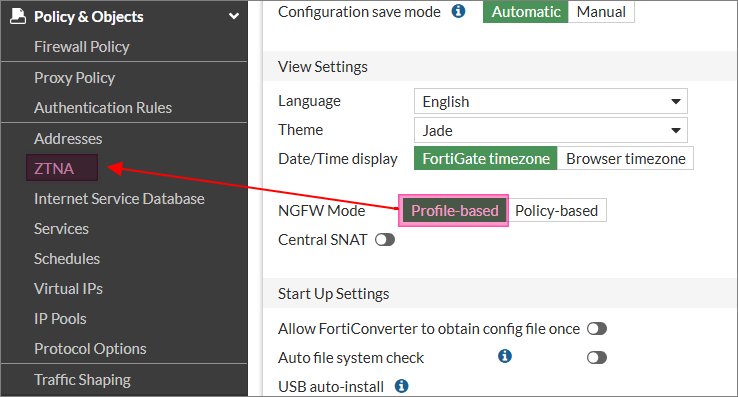Select Browser timezone display
The width and height of the screenshot is (738, 397).
(x=626, y=159)
